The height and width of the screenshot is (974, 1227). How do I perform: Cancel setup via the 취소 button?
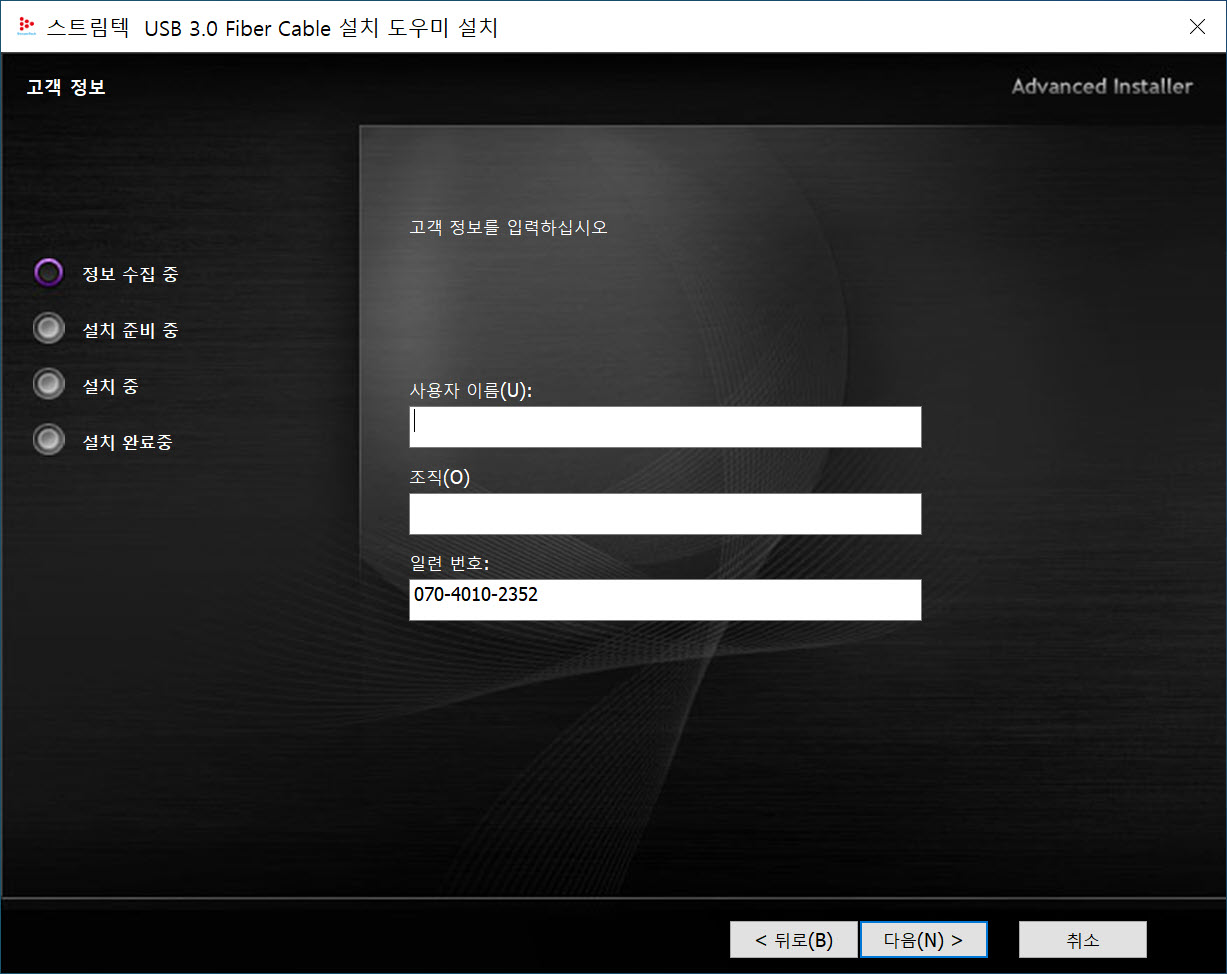tap(1083, 940)
